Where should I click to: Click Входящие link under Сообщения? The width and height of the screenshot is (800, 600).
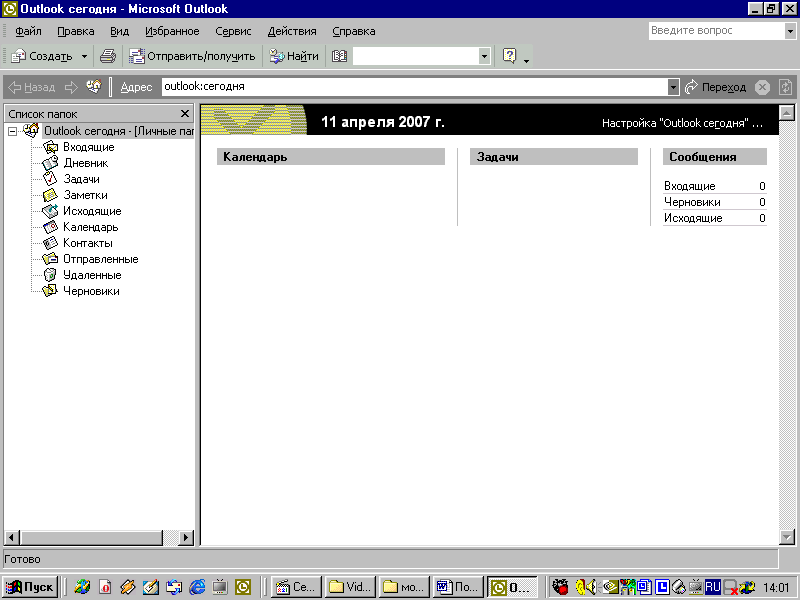point(689,186)
